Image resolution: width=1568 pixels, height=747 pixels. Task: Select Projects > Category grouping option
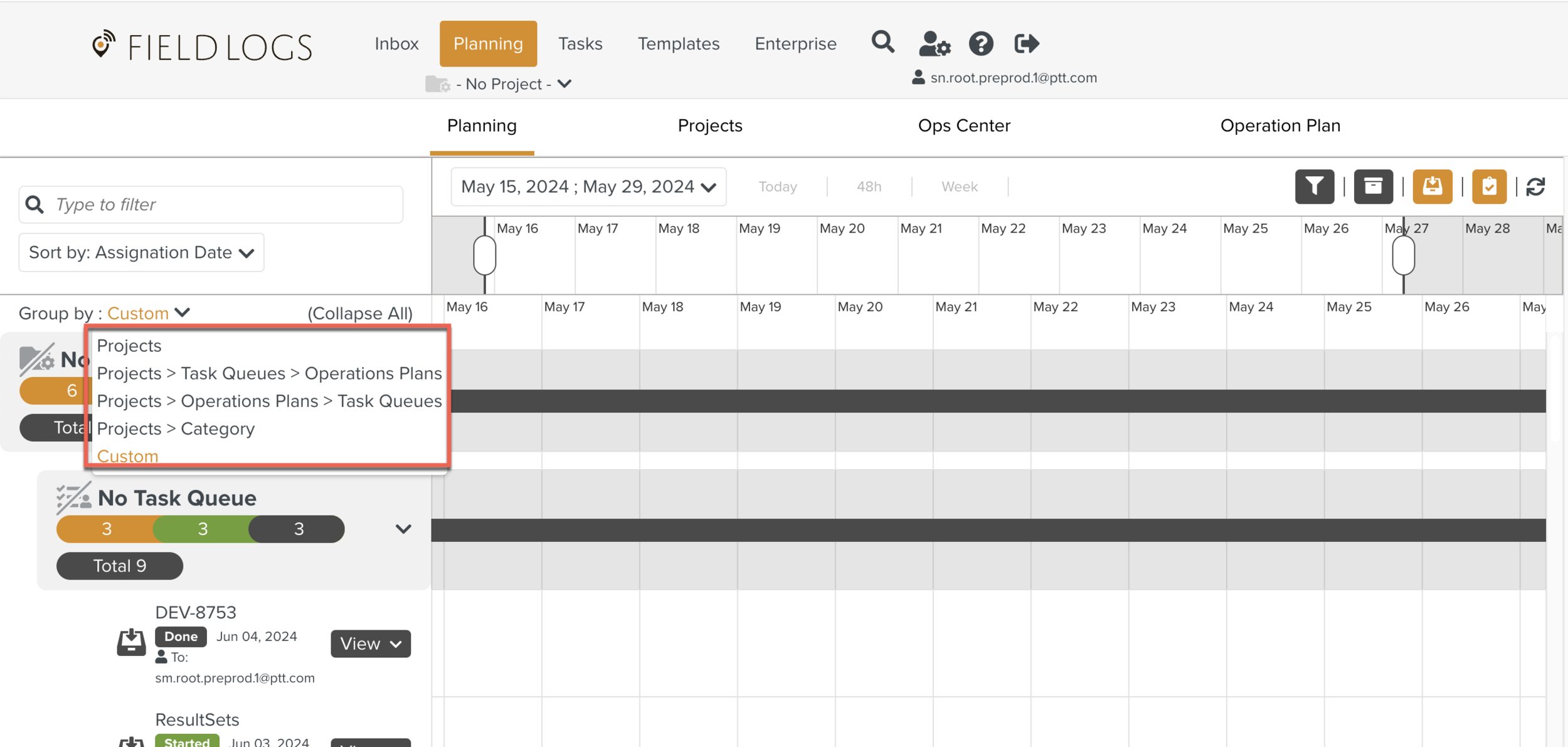176,428
